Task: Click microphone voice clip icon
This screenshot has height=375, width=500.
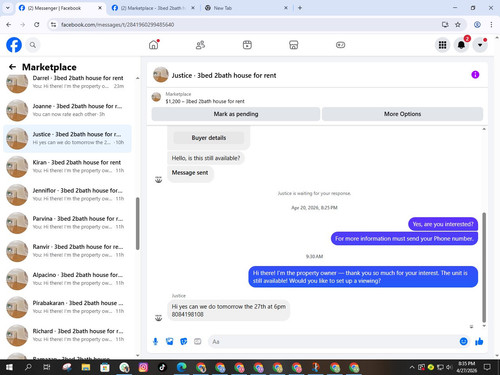Action: pos(155,341)
